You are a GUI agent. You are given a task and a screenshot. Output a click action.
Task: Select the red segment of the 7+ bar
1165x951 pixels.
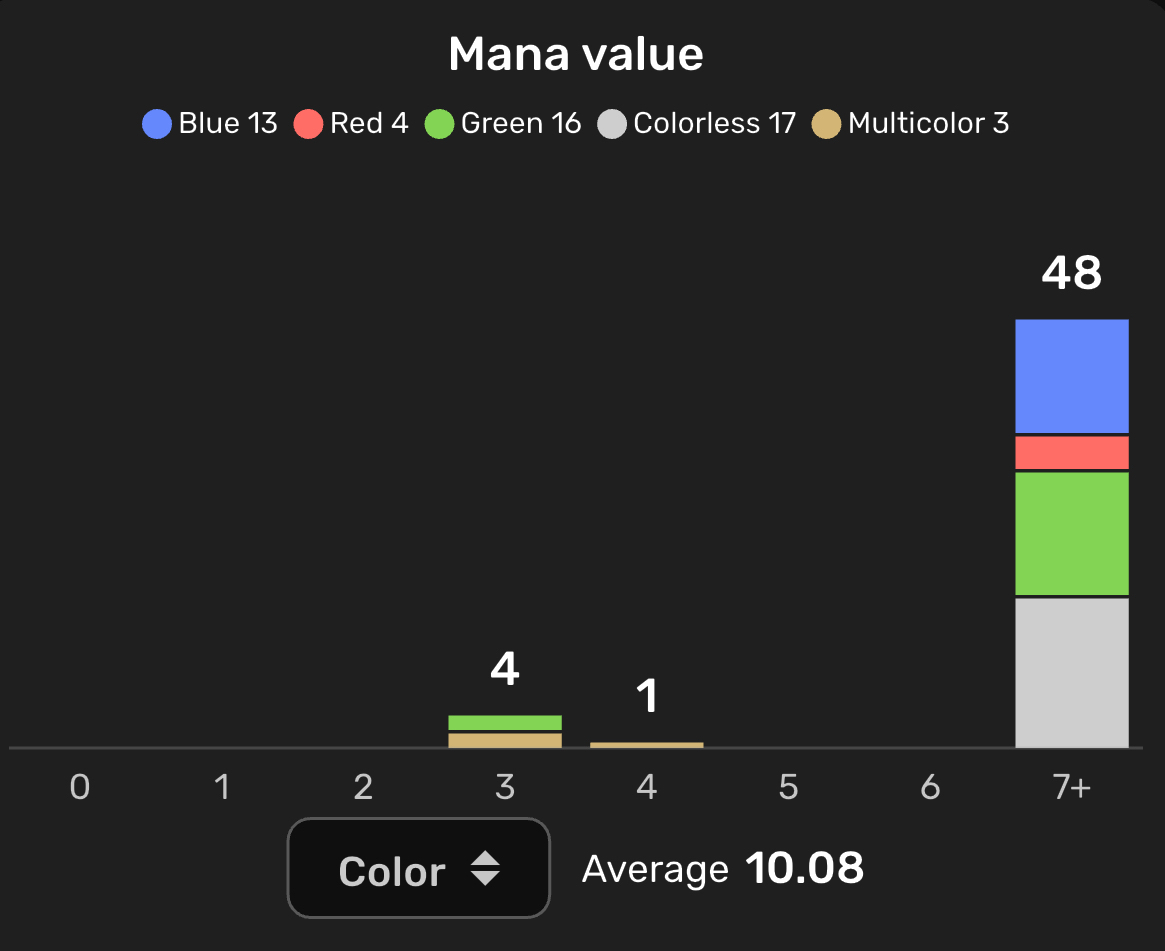click(1071, 453)
